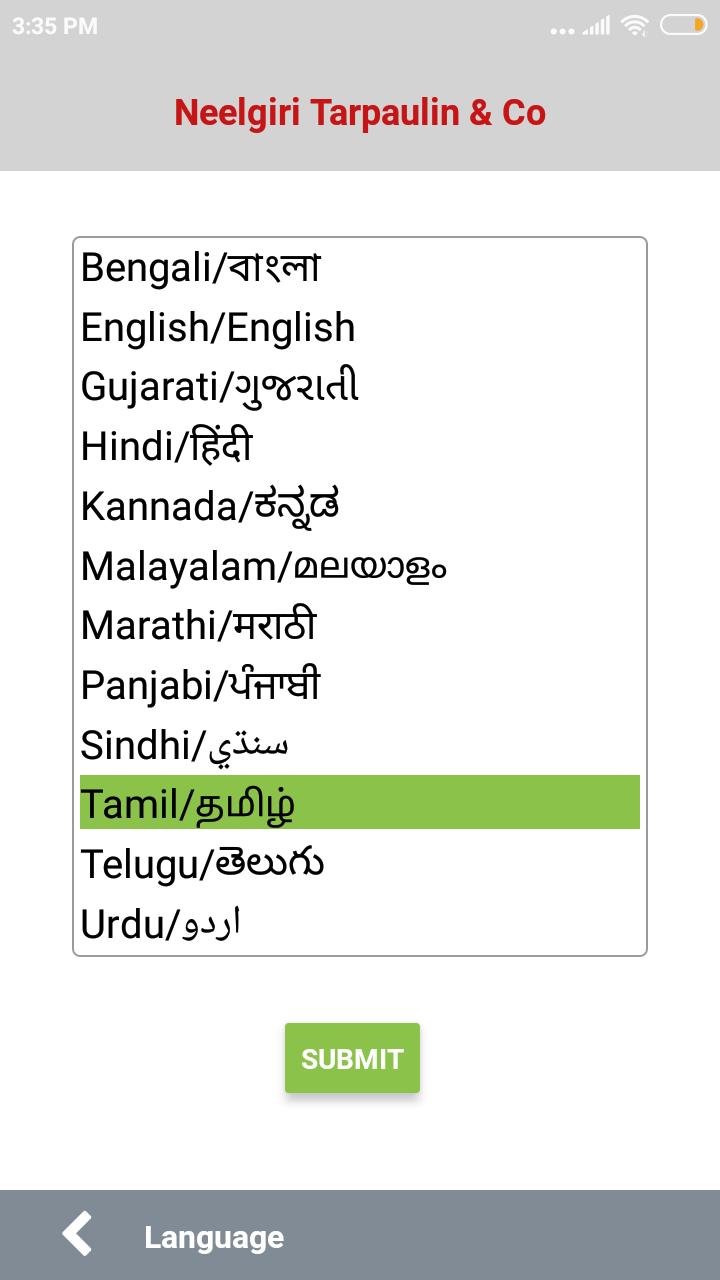Select Bengali from the language list
Screen dimensions: 720x1280
(x=200, y=268)
